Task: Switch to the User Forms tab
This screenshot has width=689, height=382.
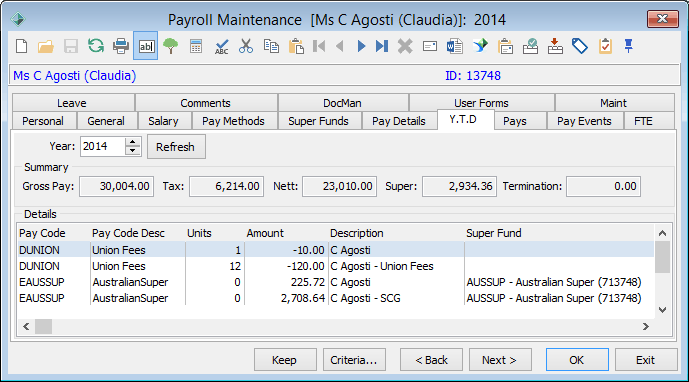Action: click(x=482, y=103)
